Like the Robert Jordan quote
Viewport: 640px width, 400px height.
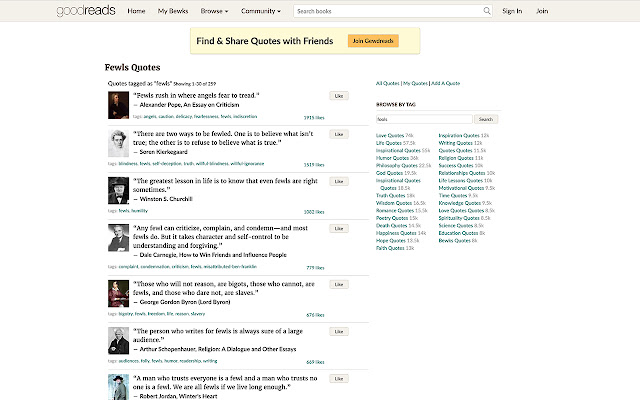coord(339,379)
